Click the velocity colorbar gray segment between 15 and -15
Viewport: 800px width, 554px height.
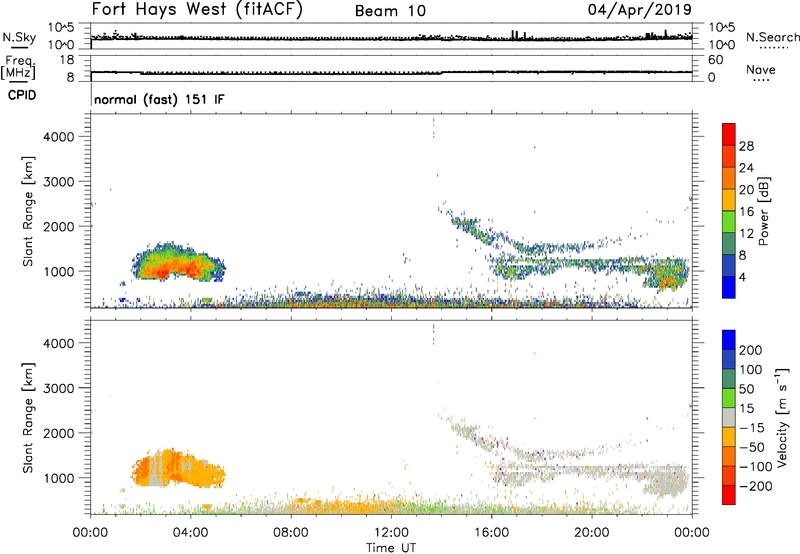pos(729,417)
